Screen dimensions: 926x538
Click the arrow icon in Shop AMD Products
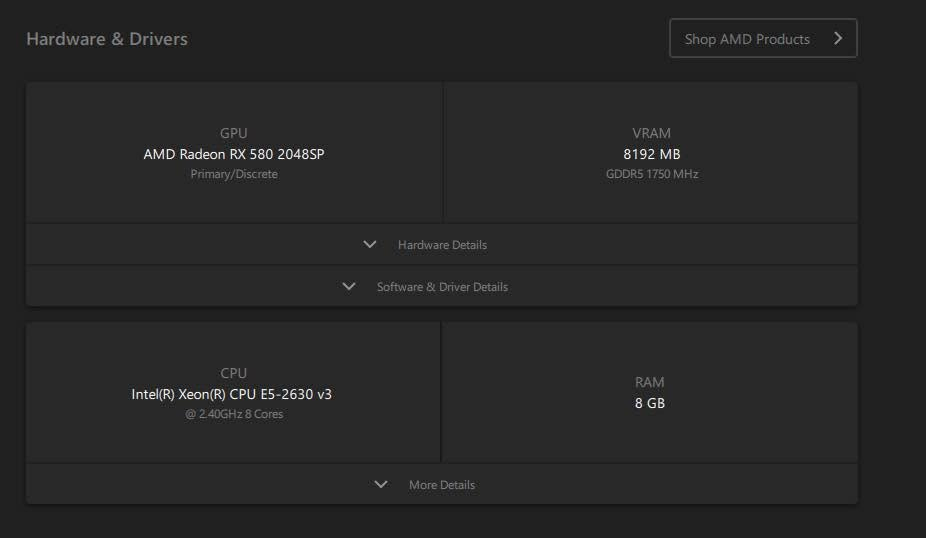(837, 38)
